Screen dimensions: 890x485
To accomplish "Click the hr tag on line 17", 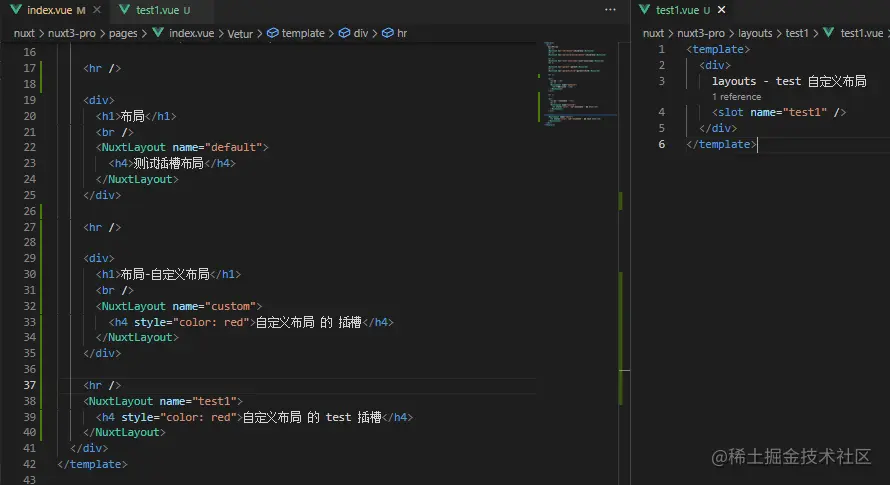I will [102, 68].
